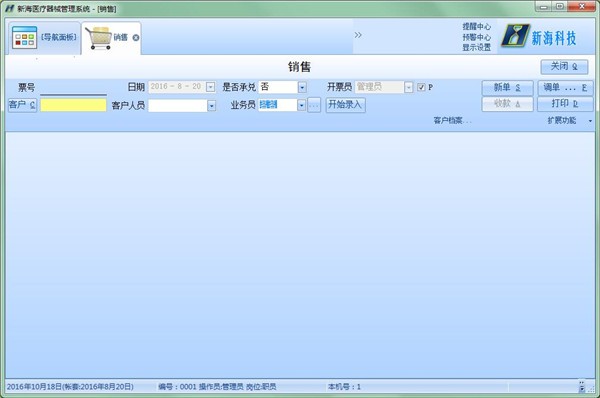The height and width of the screenshot is (398, 600).
Task: Open the 日期 date picker dropdown
Action: click(x=210, y=87)
